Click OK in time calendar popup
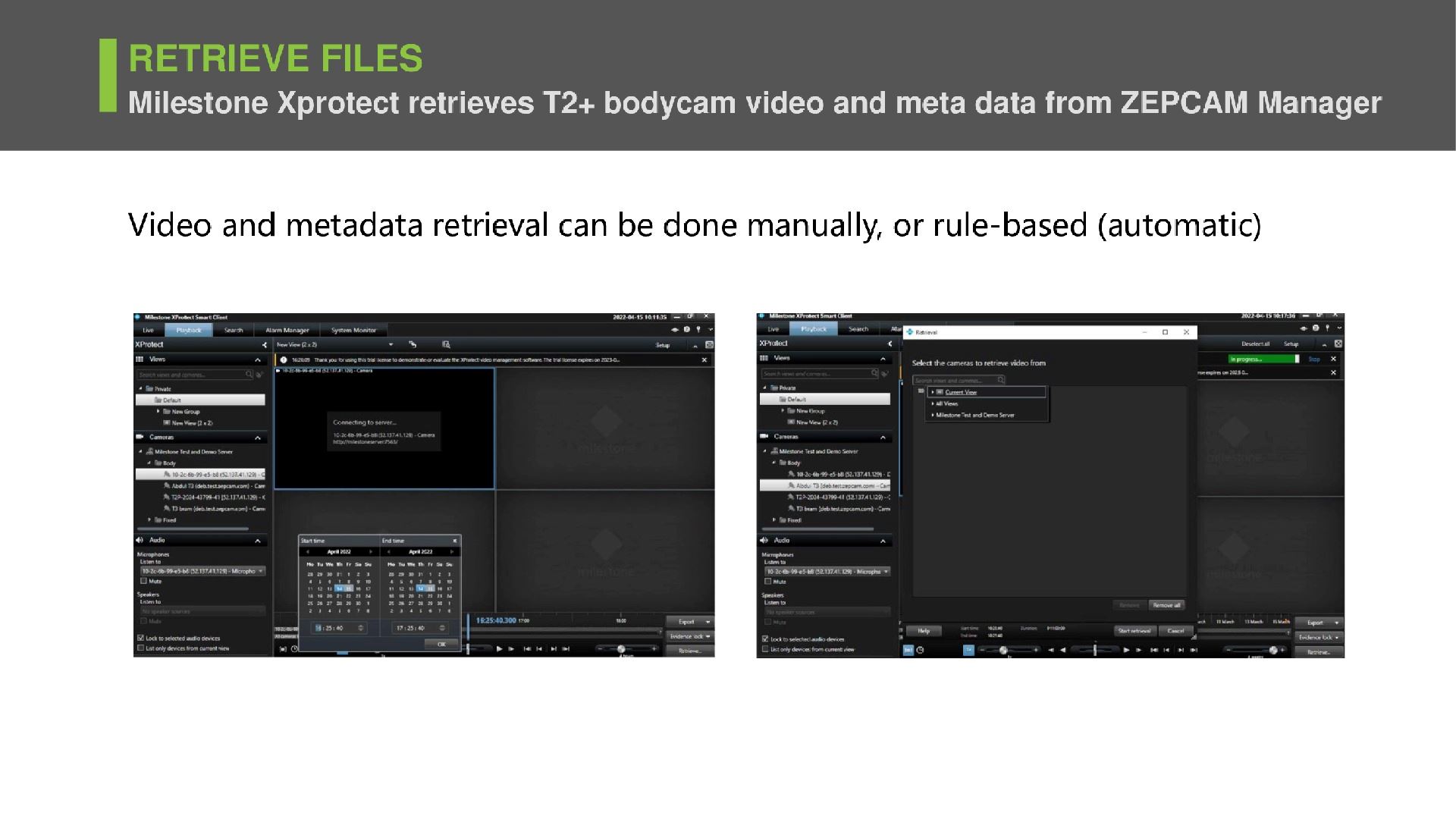1456x819 pixels. [x=441, y=644]
